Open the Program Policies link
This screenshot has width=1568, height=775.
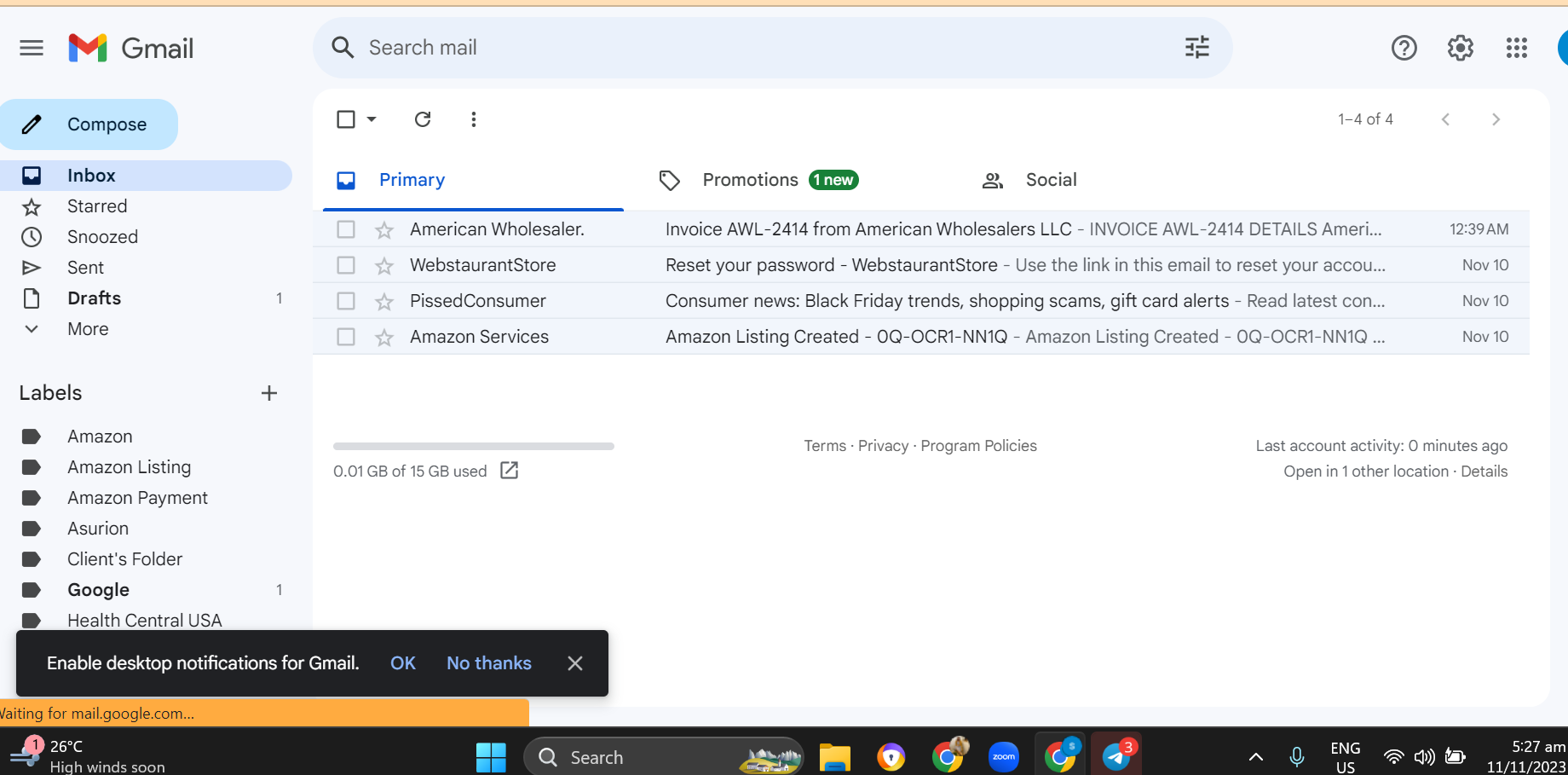pos(979,446)
